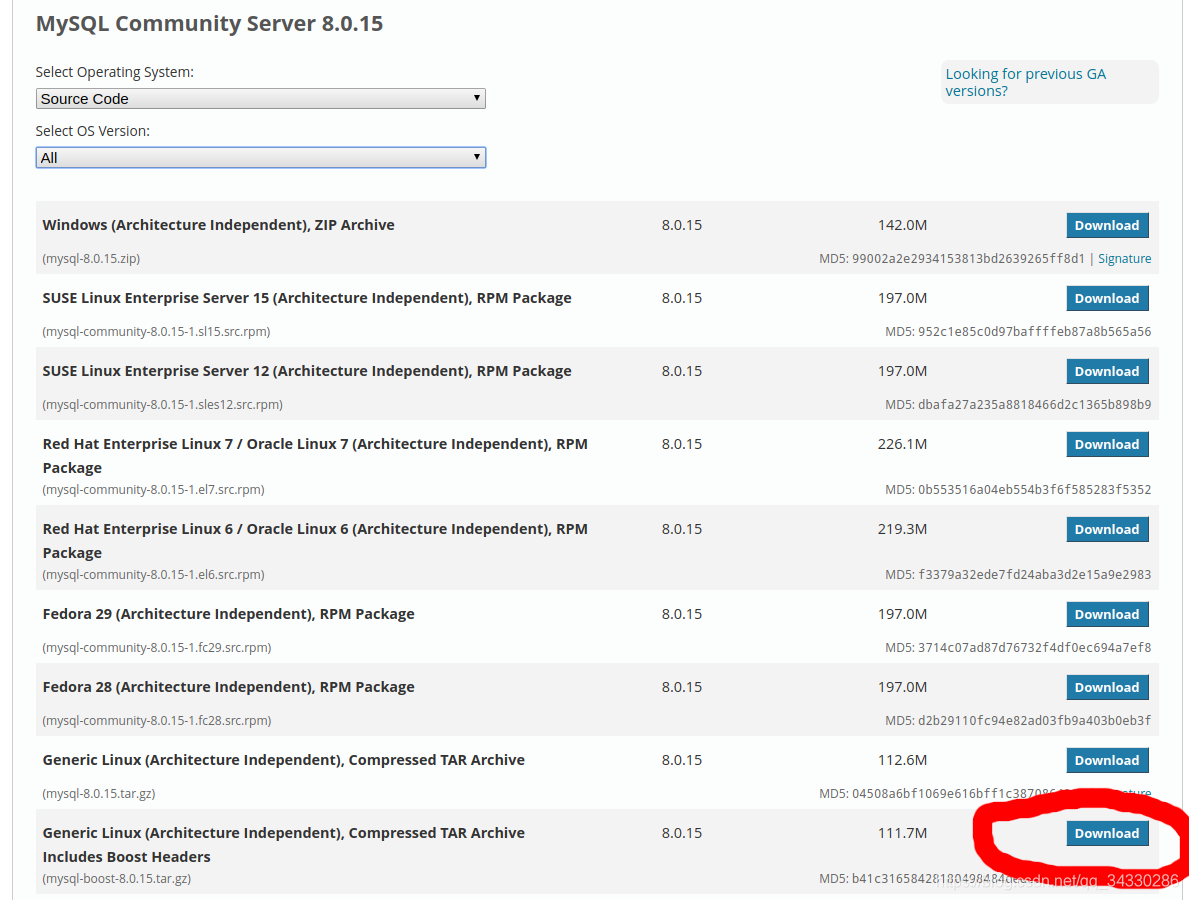Open the Select Operating System dropdown
This screenshot has width=1189, height=900.
260,99
